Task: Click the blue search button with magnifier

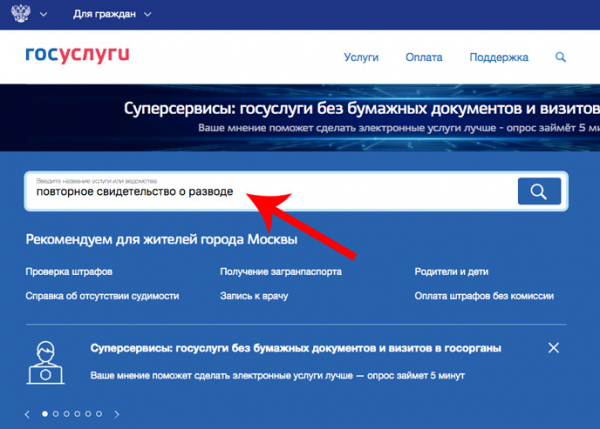Action: pos(539,191)
